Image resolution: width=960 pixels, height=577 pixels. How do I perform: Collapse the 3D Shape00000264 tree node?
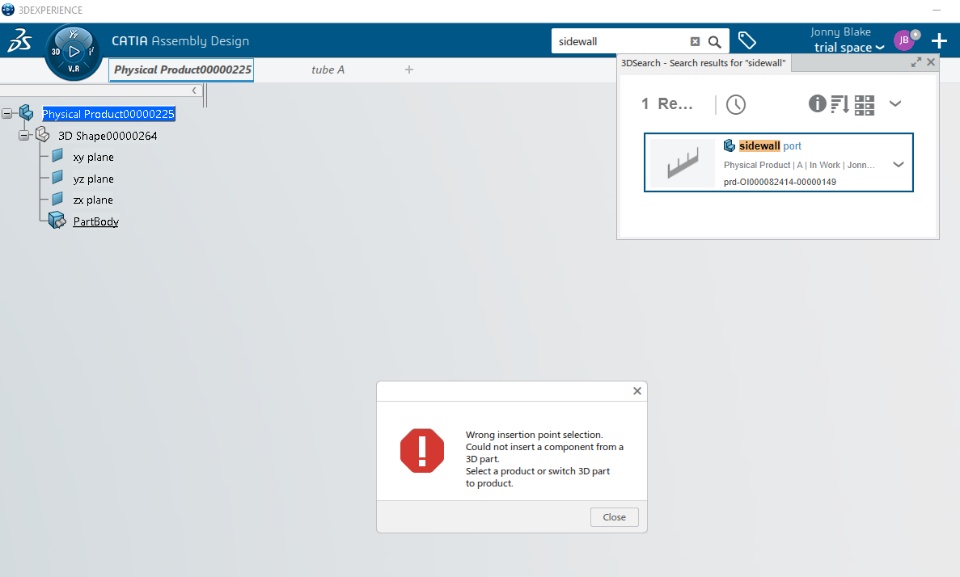point(23,135)
